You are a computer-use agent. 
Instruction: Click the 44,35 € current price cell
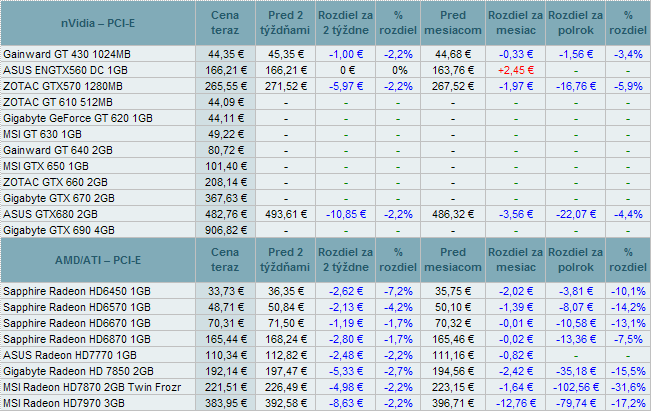point(225,54)
